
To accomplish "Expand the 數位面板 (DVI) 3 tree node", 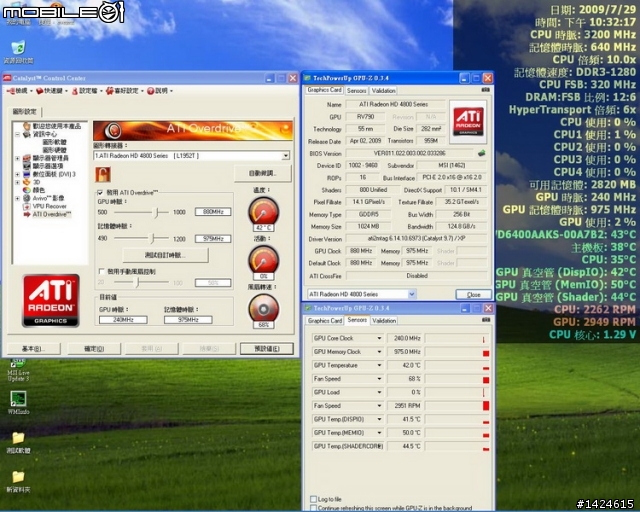I will coord(18,174).
